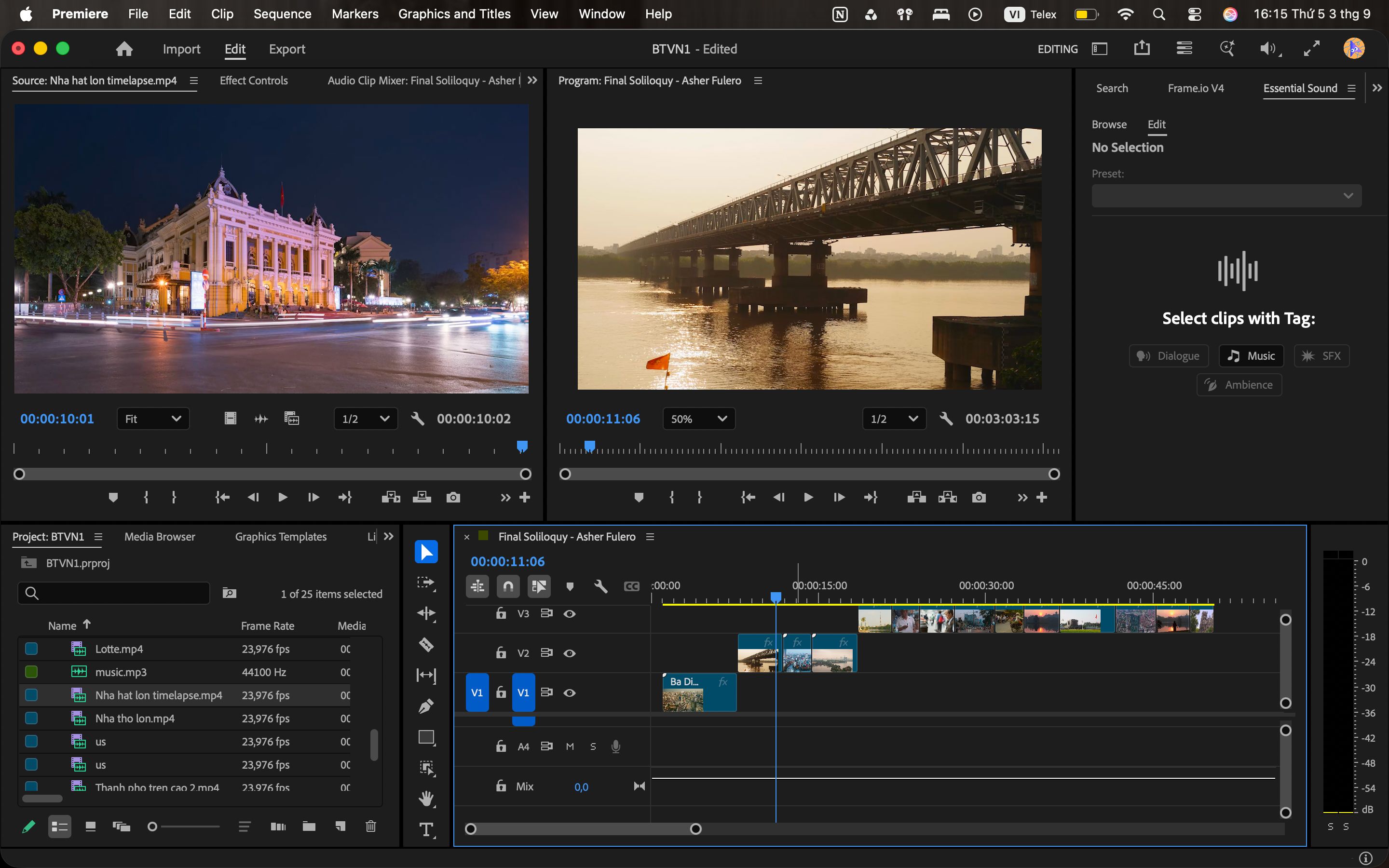Click Import in the header bar
This screenshot has width=1389, height=868.
[181, 49]
